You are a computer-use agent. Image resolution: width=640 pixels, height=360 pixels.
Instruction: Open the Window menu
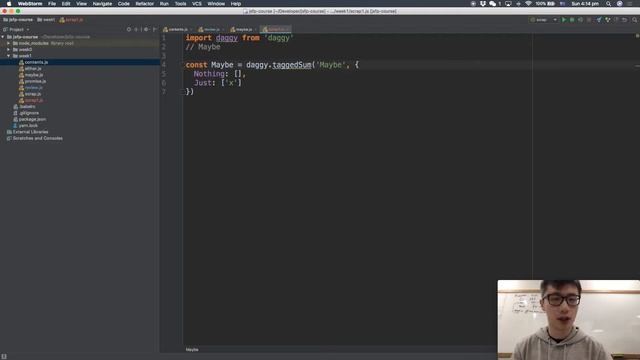click(216, 4)
